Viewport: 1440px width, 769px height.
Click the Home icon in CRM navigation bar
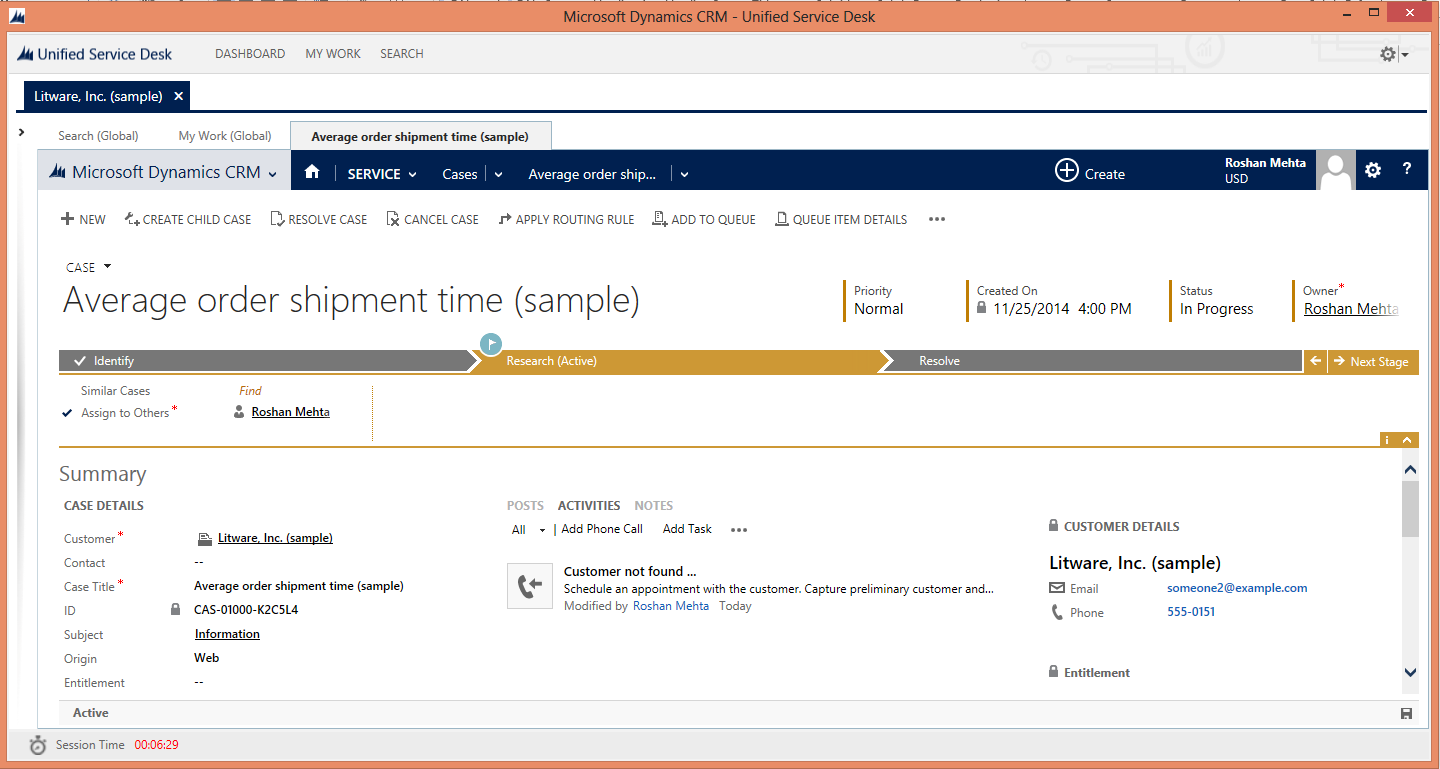point(312,172)
